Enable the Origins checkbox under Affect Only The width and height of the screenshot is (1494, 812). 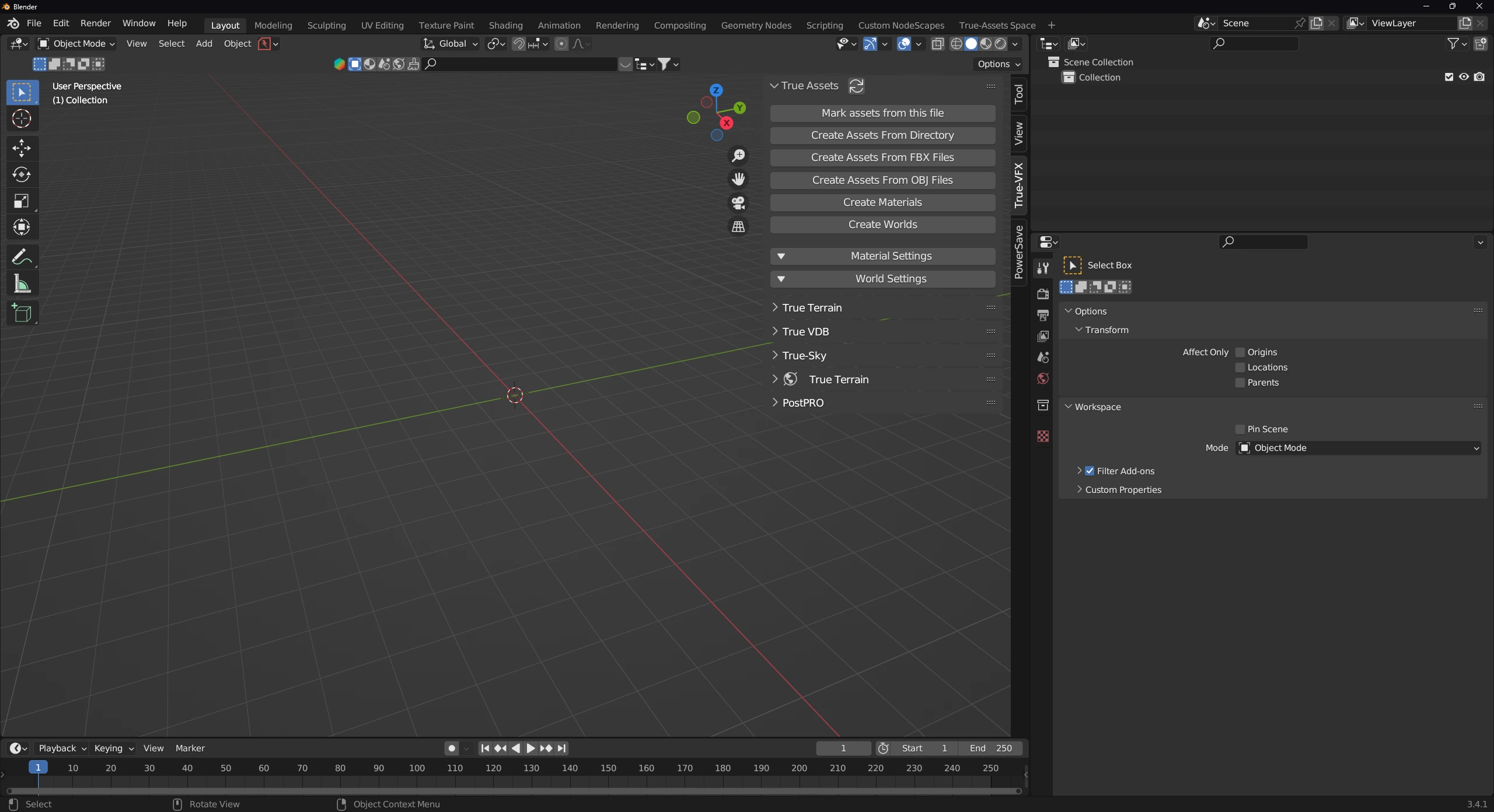tap(1240, 352)
